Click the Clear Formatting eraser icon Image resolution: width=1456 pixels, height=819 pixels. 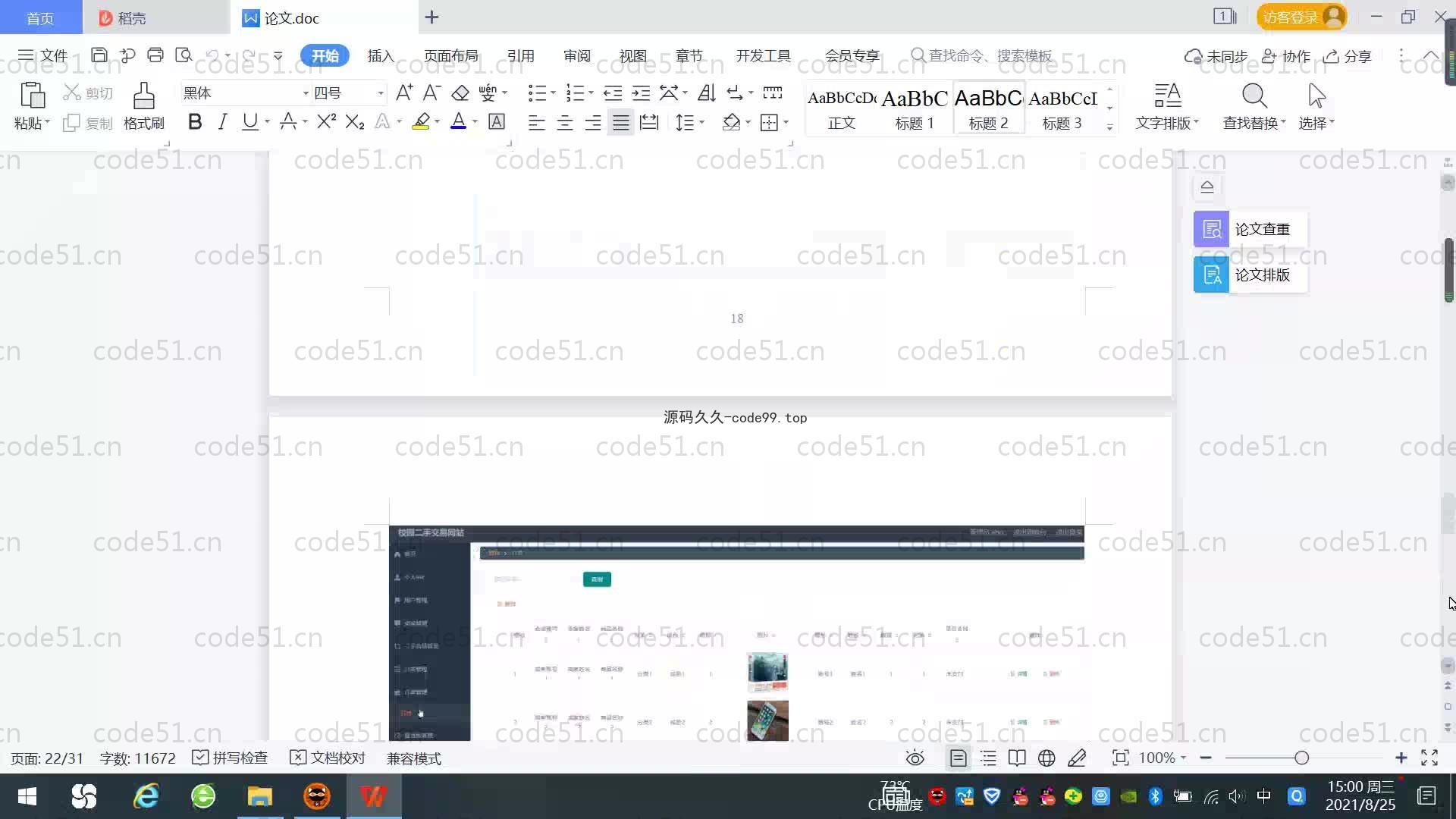tap(460, 93)
